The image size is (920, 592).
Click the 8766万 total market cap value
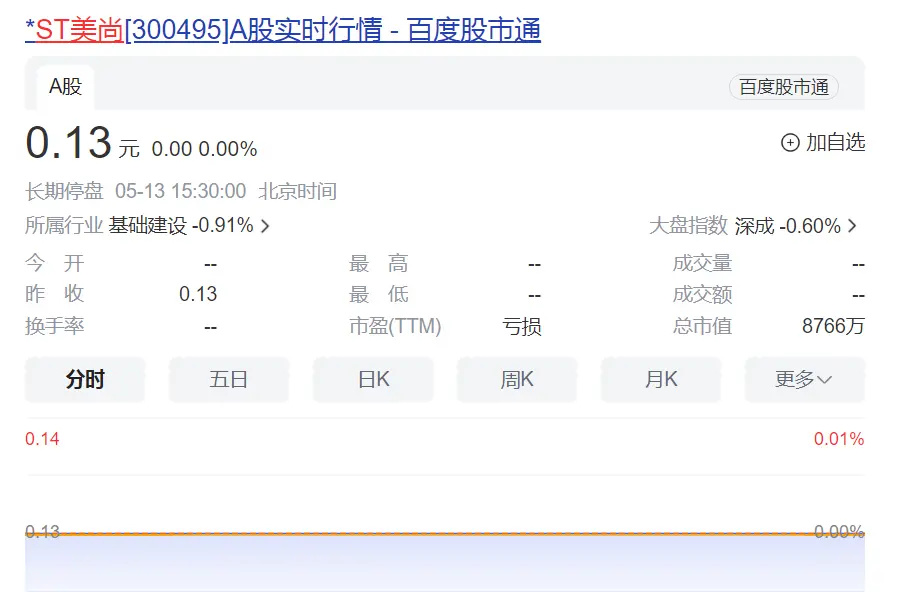tap(833, 325)
